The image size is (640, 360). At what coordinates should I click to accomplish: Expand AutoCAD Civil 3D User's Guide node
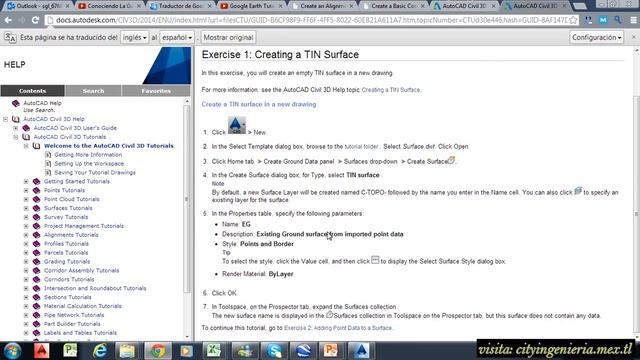click(x=16, y=128)
